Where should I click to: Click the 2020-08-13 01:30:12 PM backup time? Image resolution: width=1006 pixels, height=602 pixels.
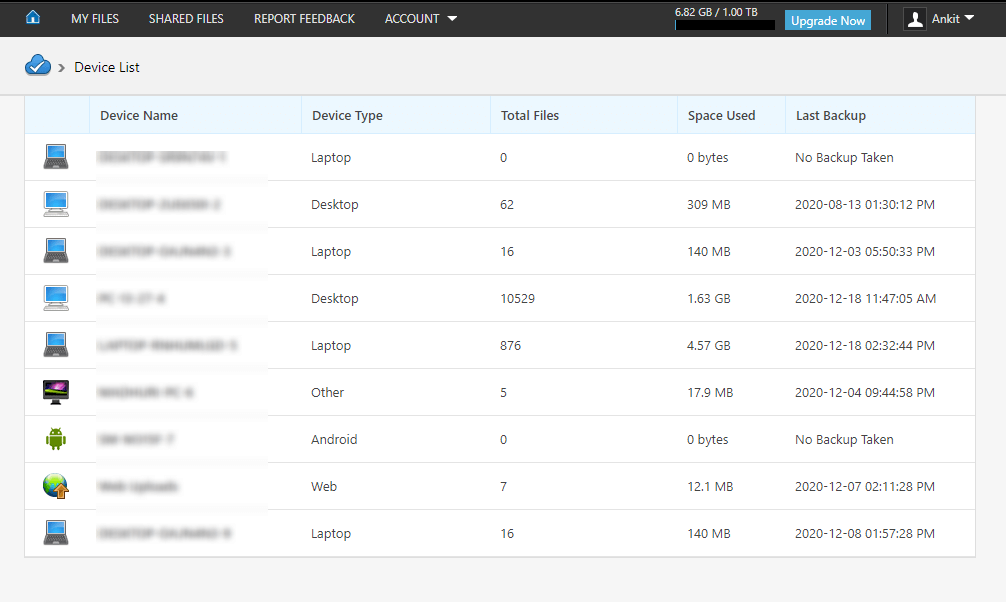865,204
